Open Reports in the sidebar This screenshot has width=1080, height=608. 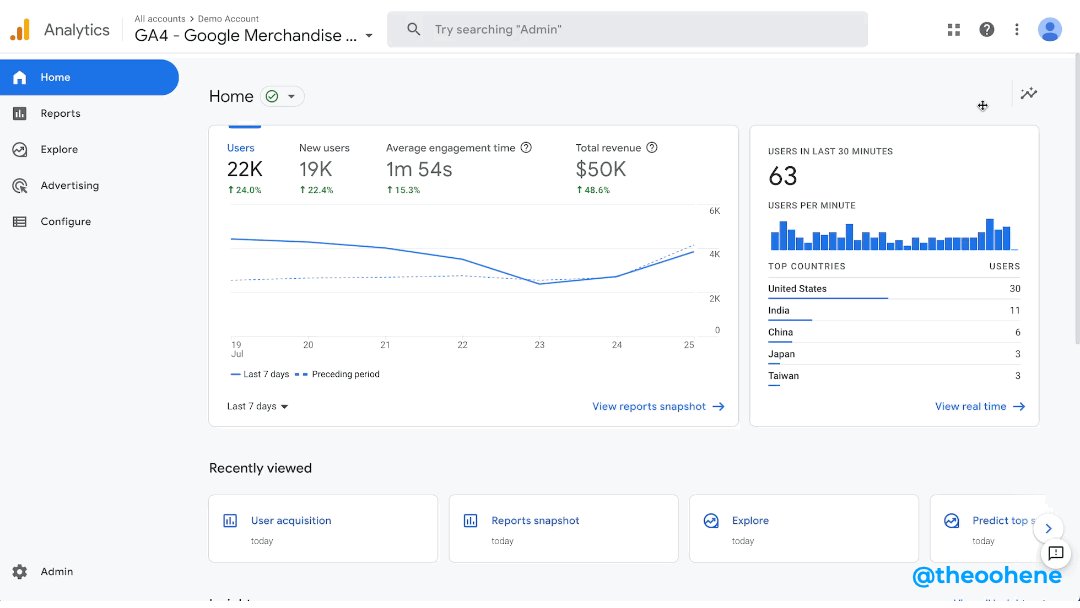click(90, 114)
